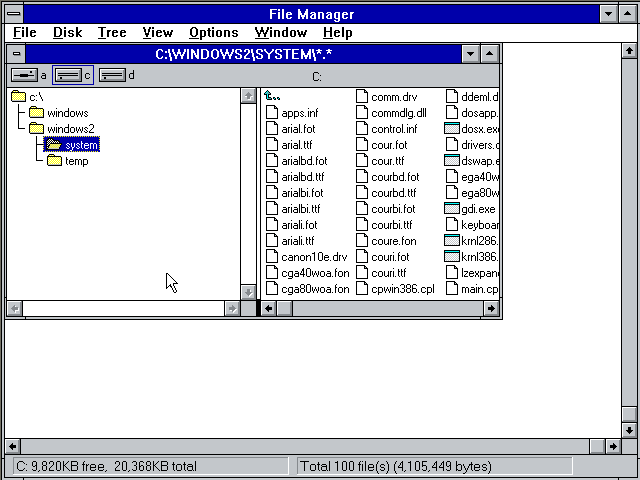640x480 pixels.
Task: Select arialbd.fot file icon
Action: coord(272,160)
